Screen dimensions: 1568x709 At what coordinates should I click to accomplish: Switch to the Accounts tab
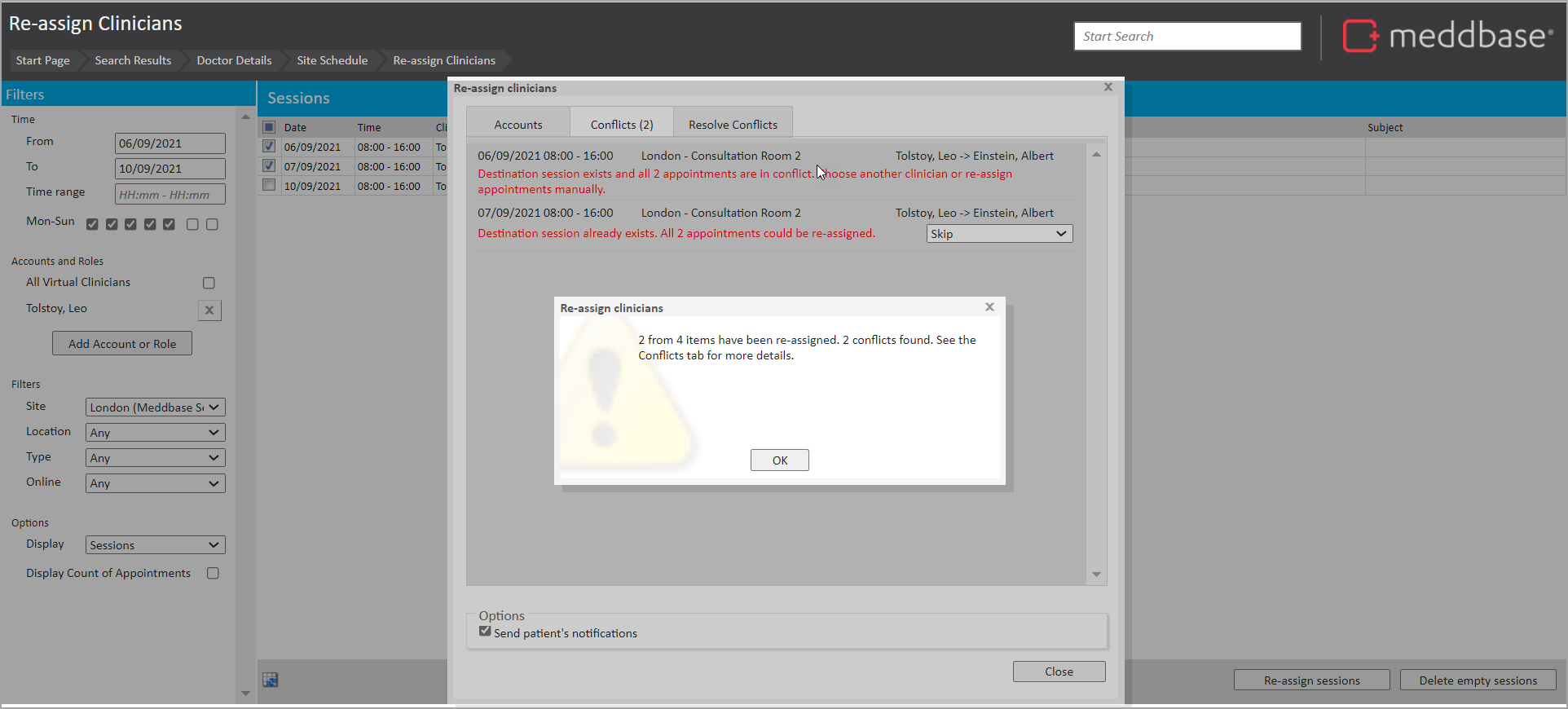tap(518, 125)
